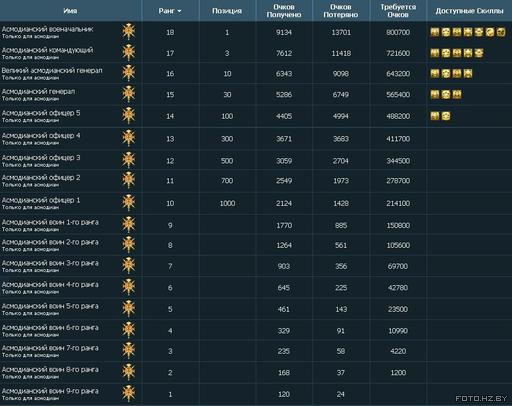Click the Требуется Очков column header
This screenshot has width=512, height=406.
[x=398, y=11]
